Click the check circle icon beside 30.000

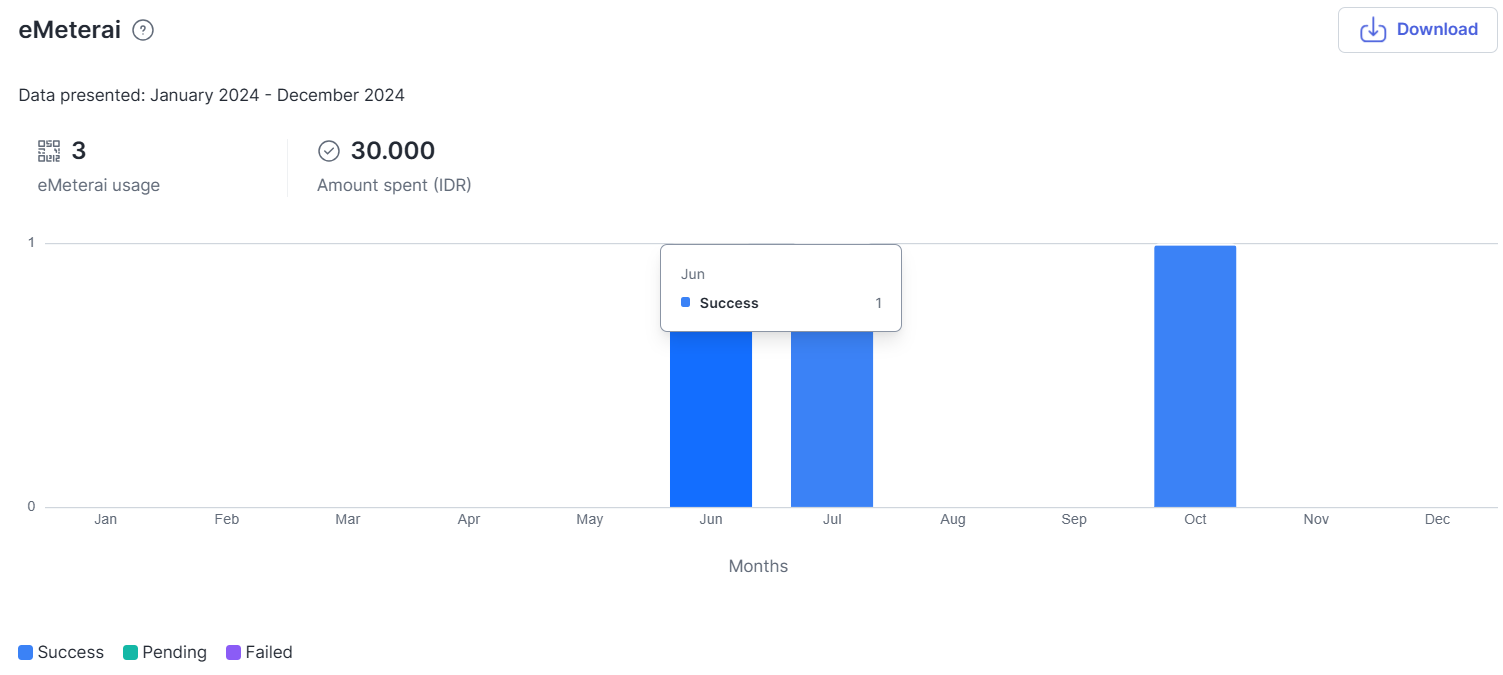pos(329,151)
